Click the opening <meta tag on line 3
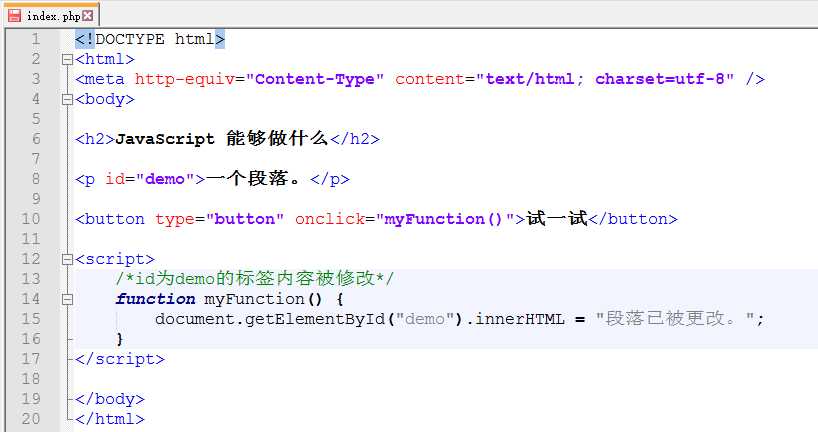 pos(100,79)
